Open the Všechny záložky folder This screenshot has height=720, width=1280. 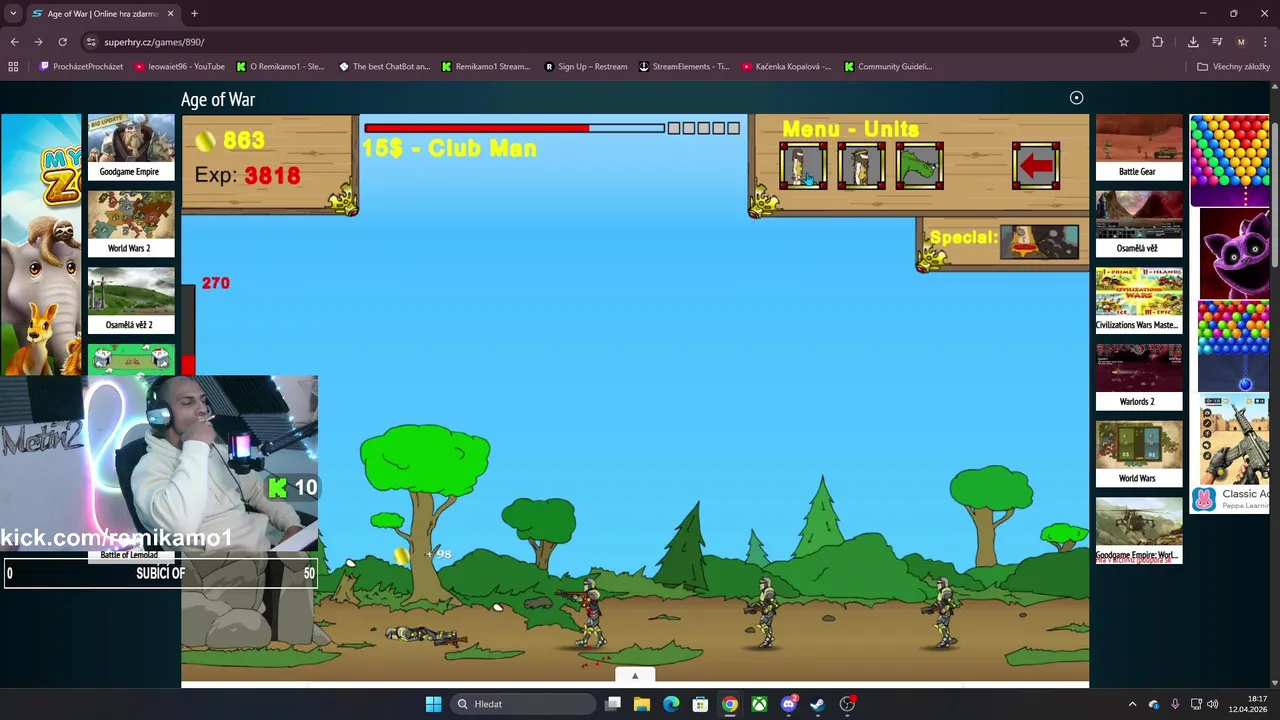tap(1233, 67)
